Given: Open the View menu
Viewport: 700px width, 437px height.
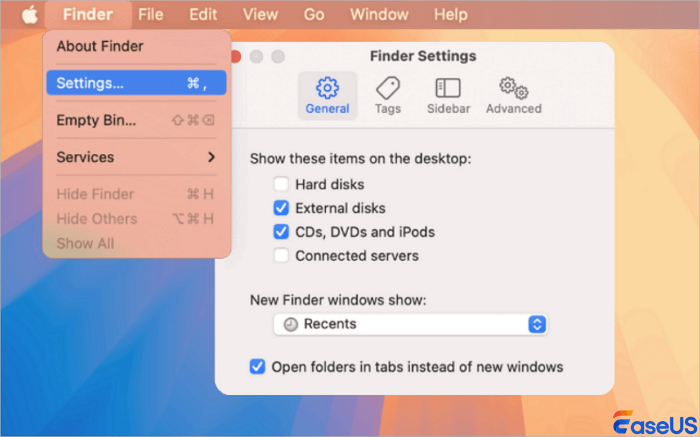Looking at the screenshot, I should tap(260, 14).
